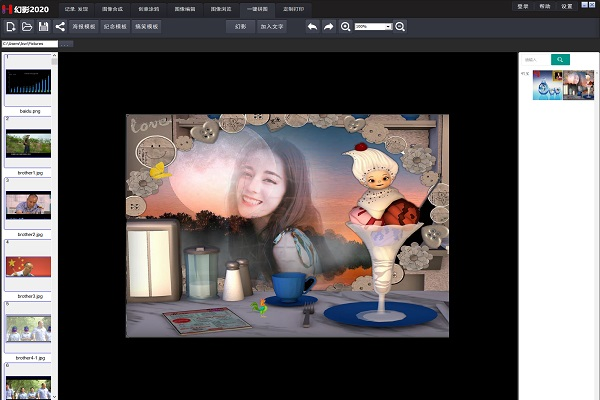Image resolution: width=600 pixels, height=400 pixels.
Task: Click the green search button
Action: [560, 60]
